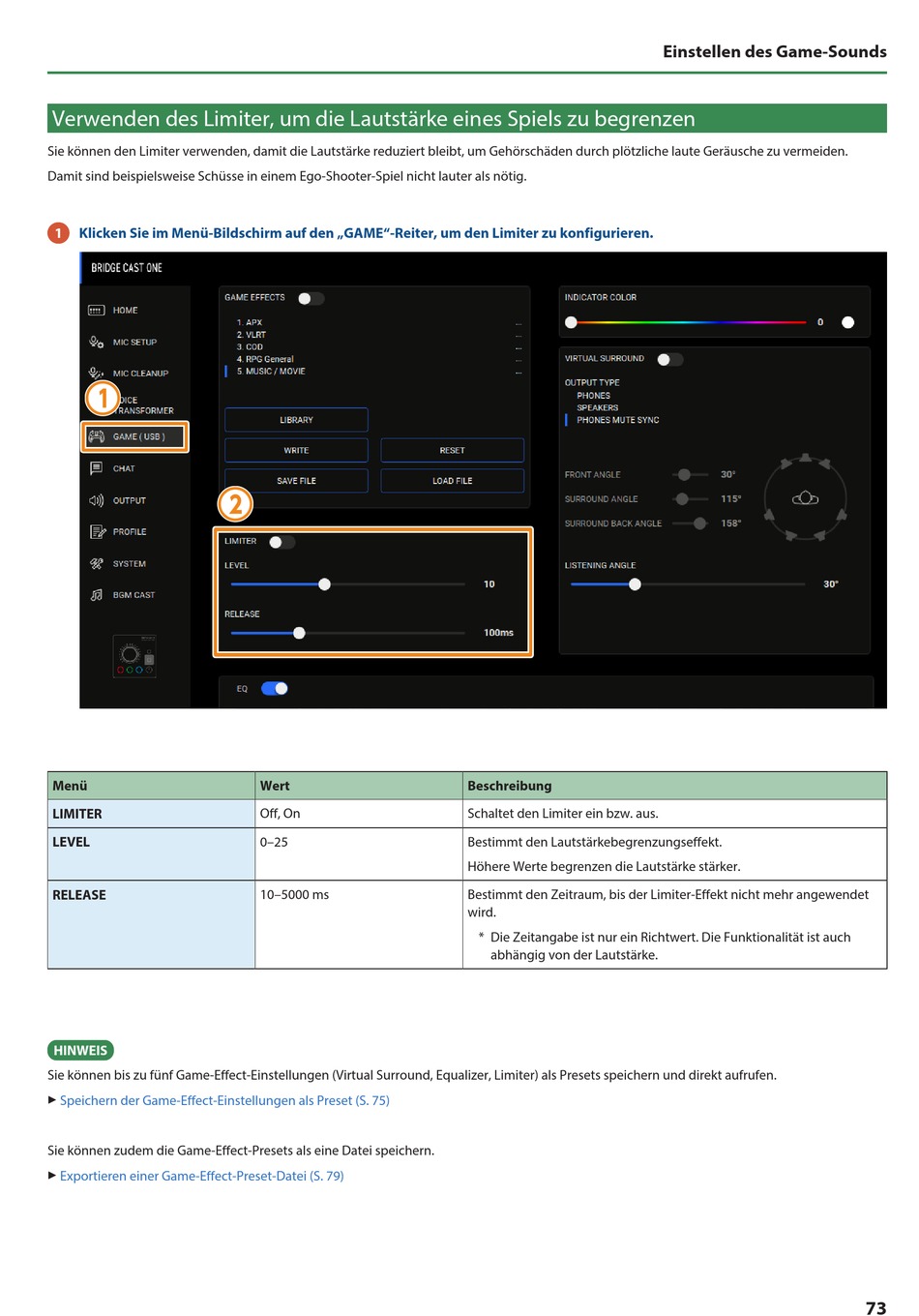
Task: Click the LIBRARY button
Action: tap(296, 420)
